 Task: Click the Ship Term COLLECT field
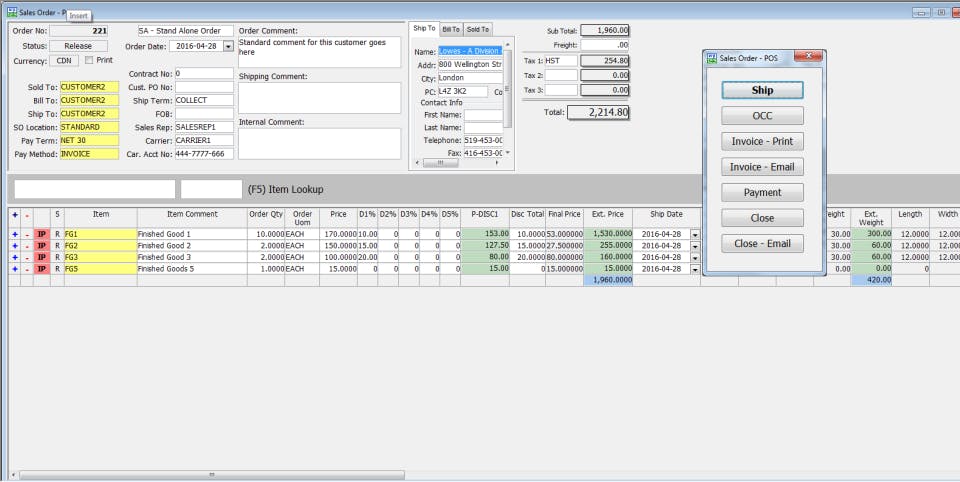[204, 100]
